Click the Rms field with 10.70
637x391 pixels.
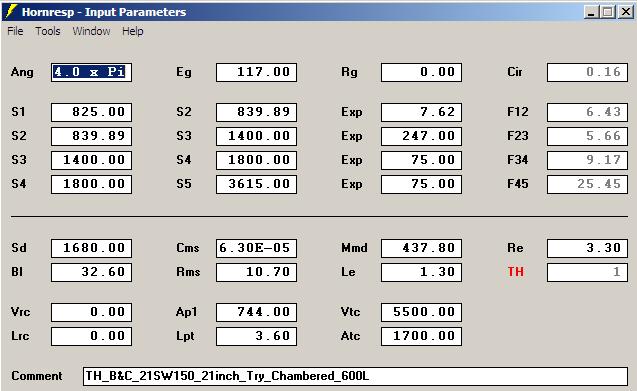256,272
